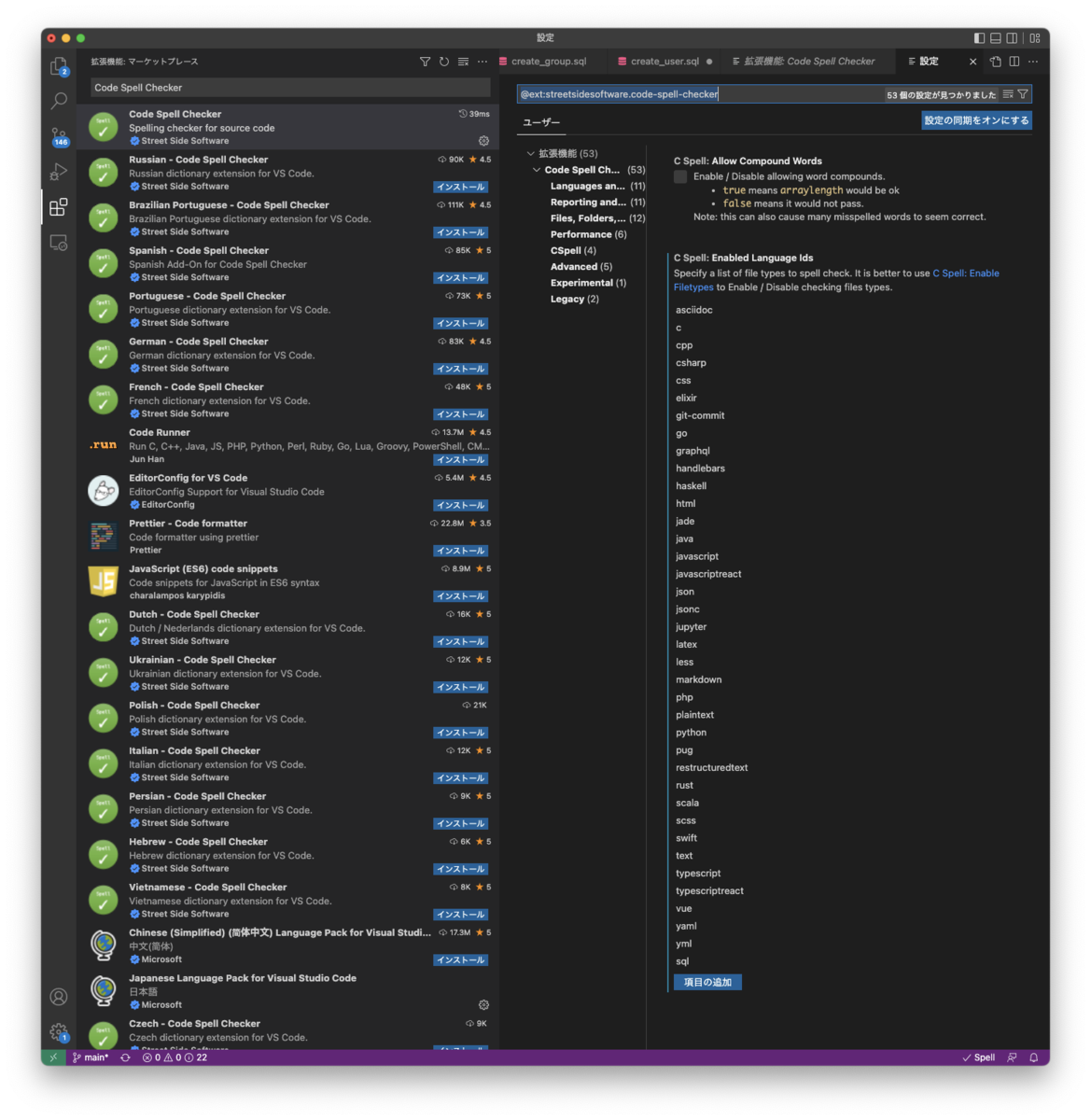Open the Remote Explorer view icon
Screen dimensions: 1091x1120
59,243
